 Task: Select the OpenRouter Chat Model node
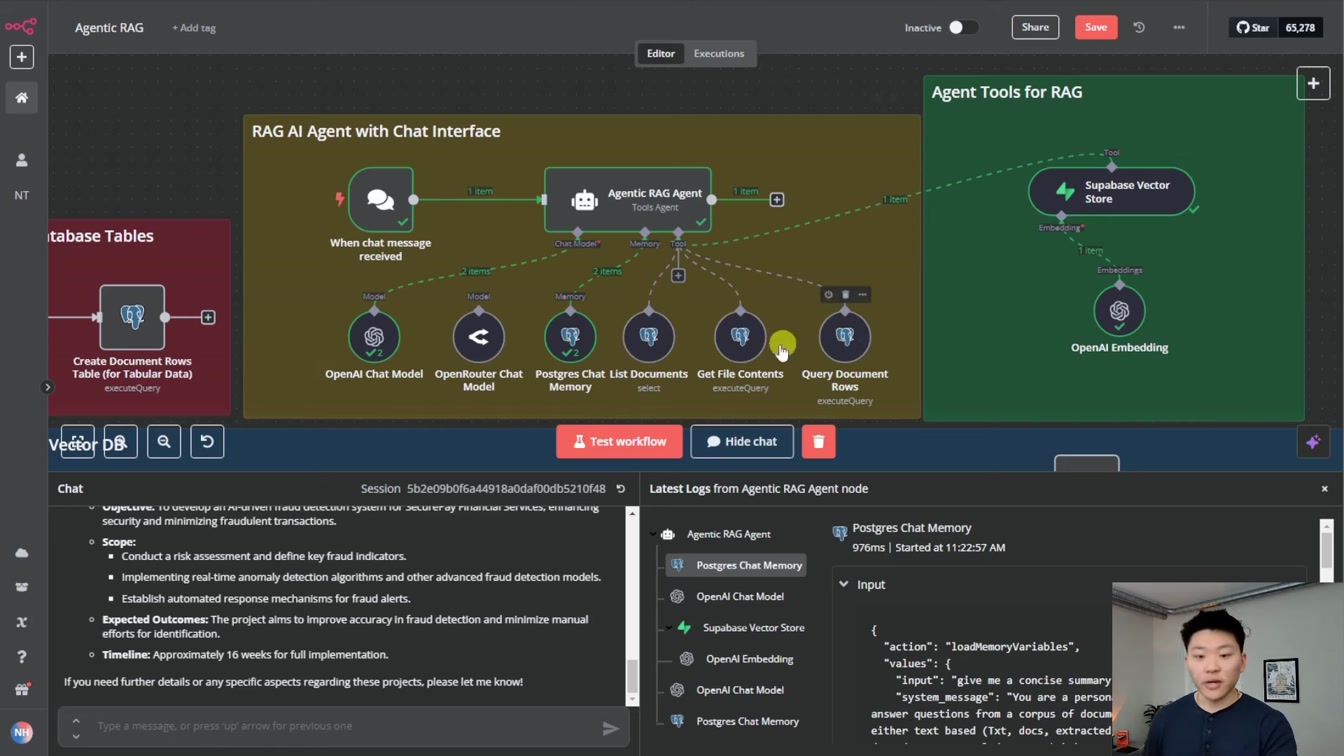pos(478,337)
